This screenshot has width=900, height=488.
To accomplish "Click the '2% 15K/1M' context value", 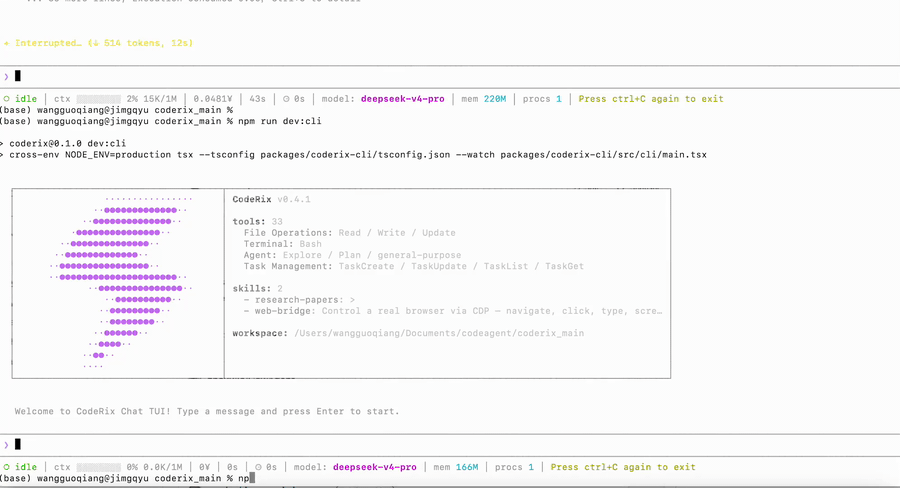I will tap(152, 99).
